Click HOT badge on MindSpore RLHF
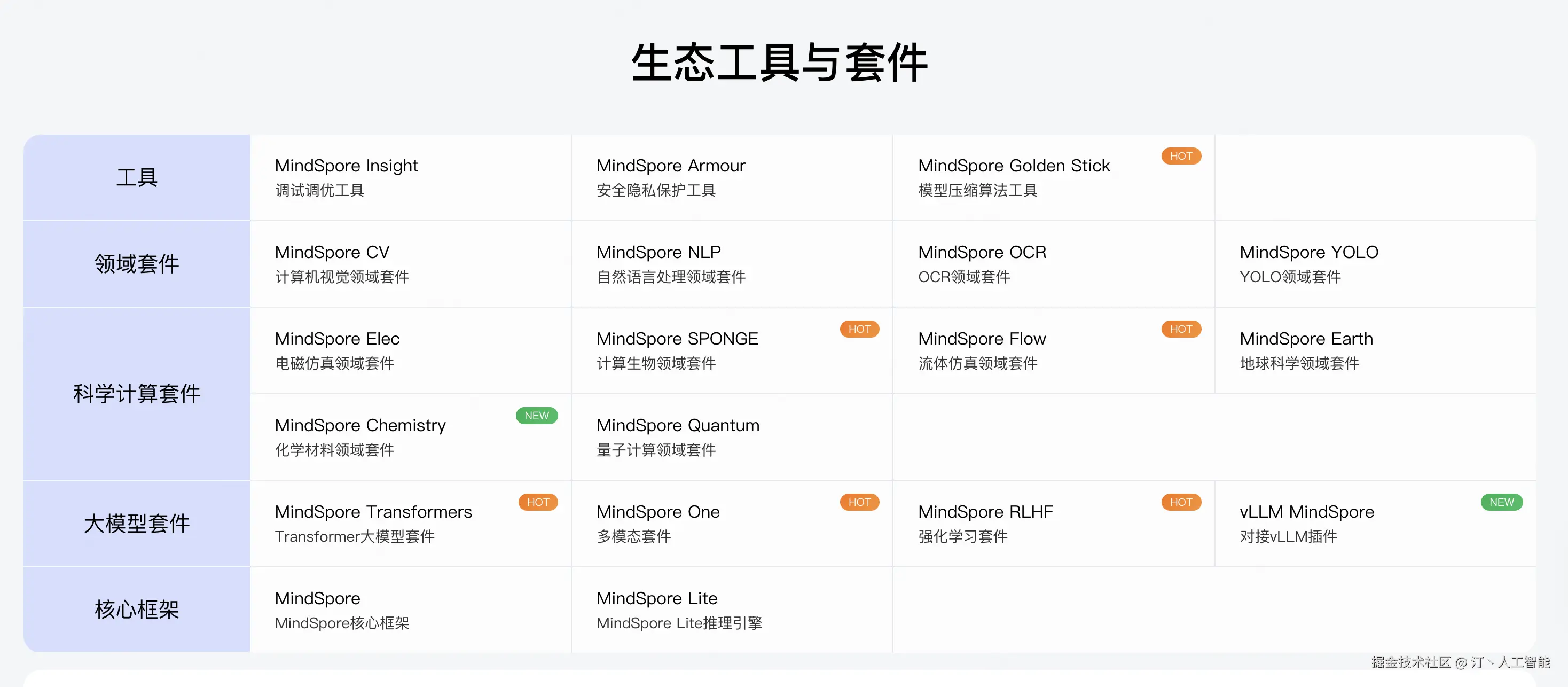This screenshot has width=1568, height=687. coord(1180,502)
